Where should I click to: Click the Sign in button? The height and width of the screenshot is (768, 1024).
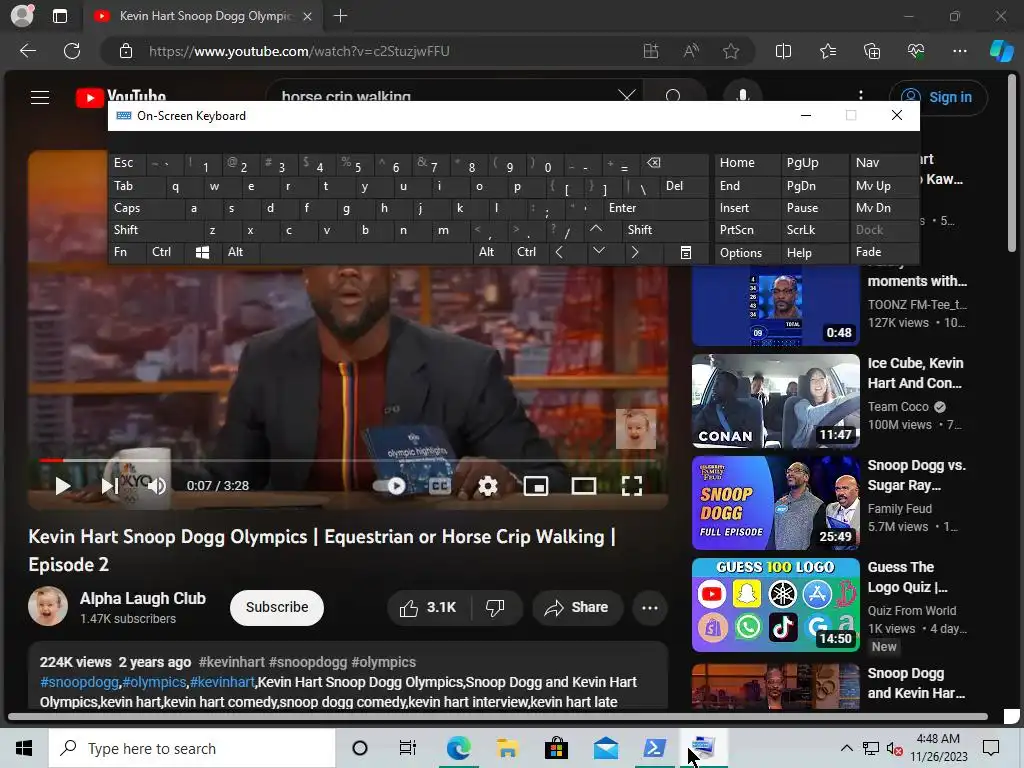[939, 97]
